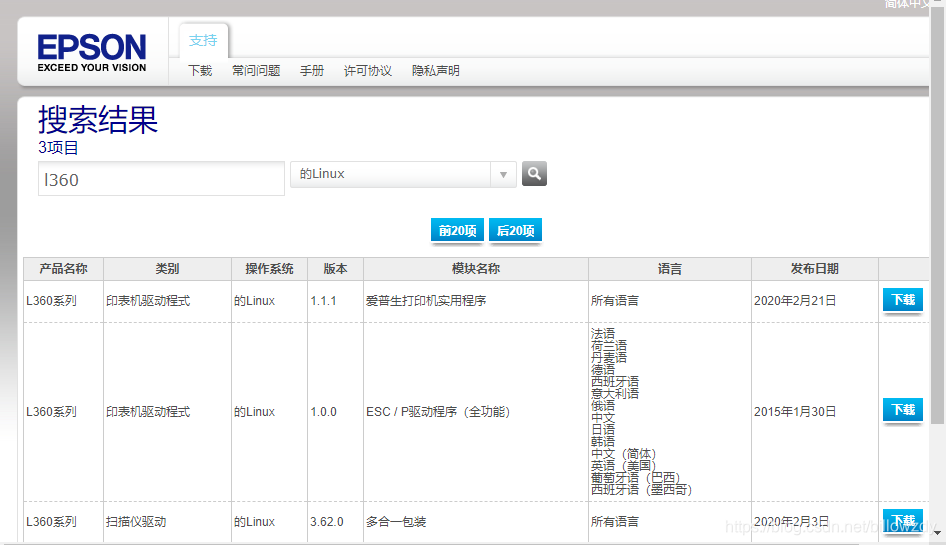Click the EPSON logo

(x=92, y=53)
